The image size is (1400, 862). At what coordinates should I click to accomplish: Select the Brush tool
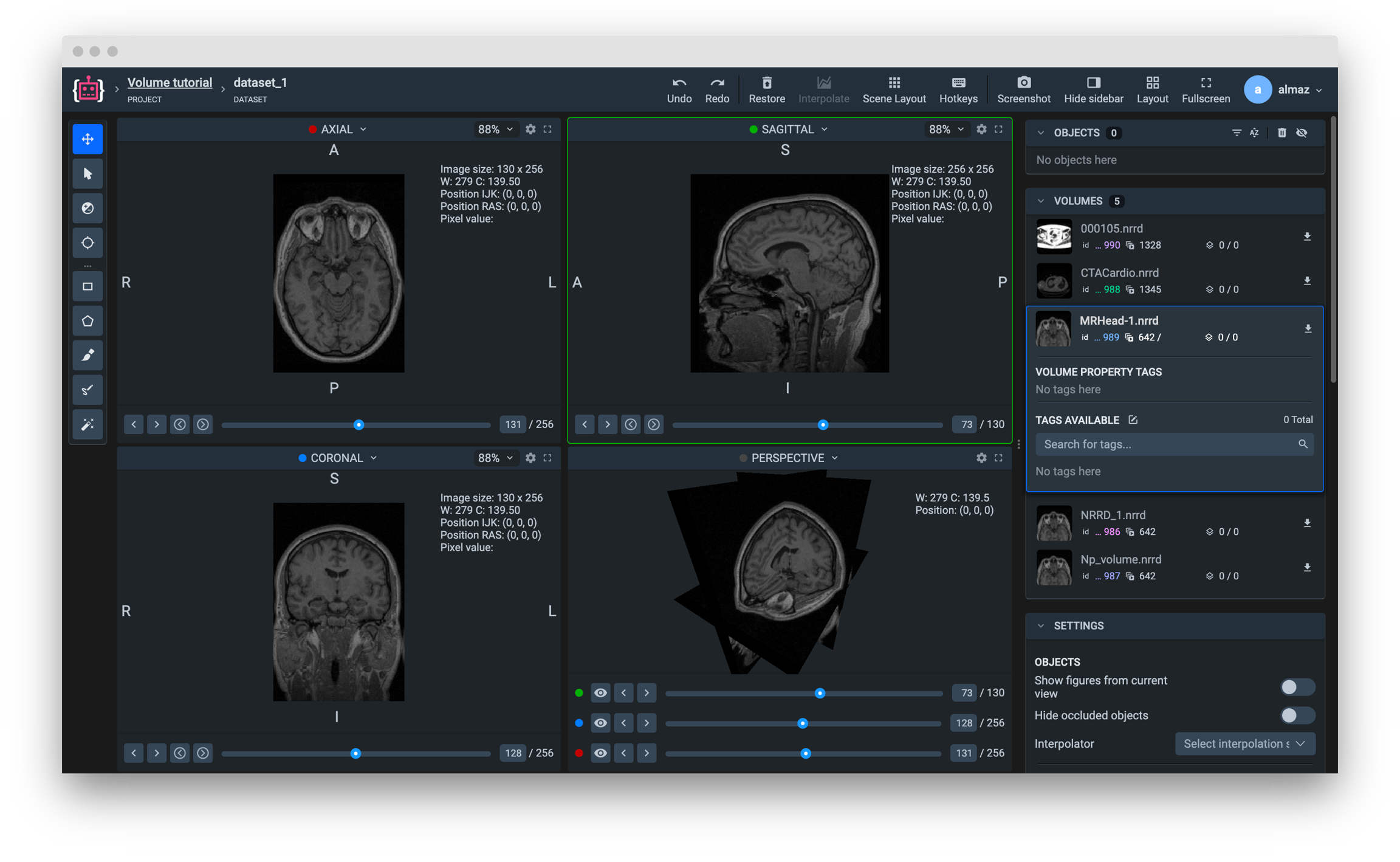[x=87, y=355]
